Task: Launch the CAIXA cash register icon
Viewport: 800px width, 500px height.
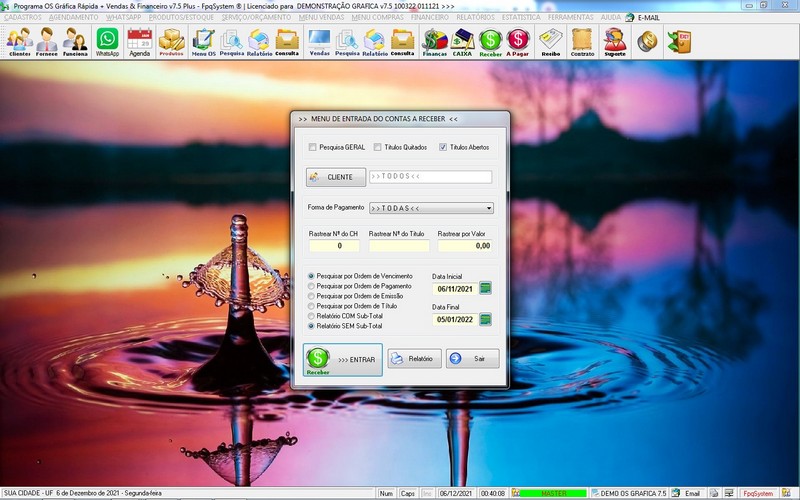Action: click(462, 41)
